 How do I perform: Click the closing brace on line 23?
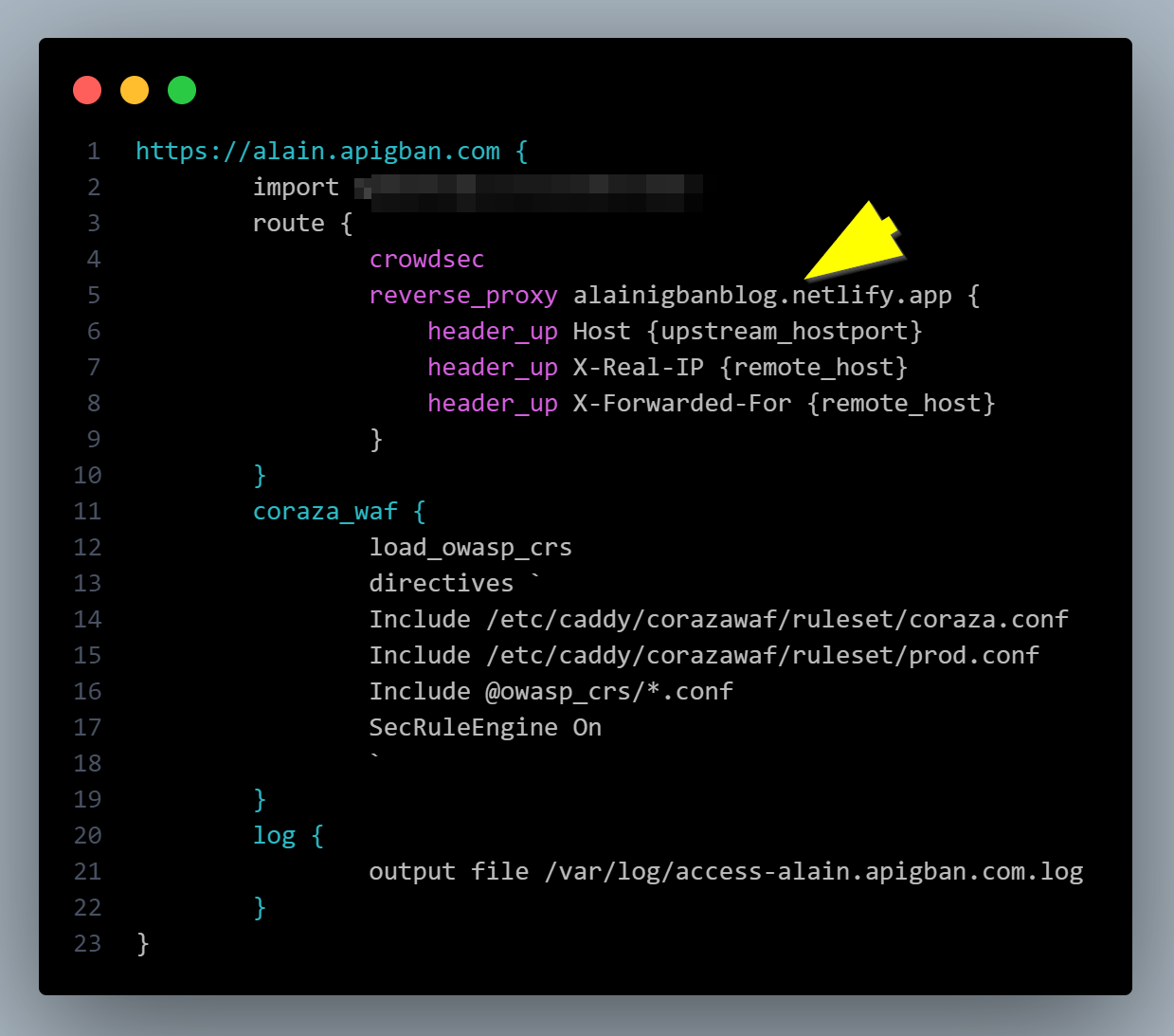[x=142, y=943]
